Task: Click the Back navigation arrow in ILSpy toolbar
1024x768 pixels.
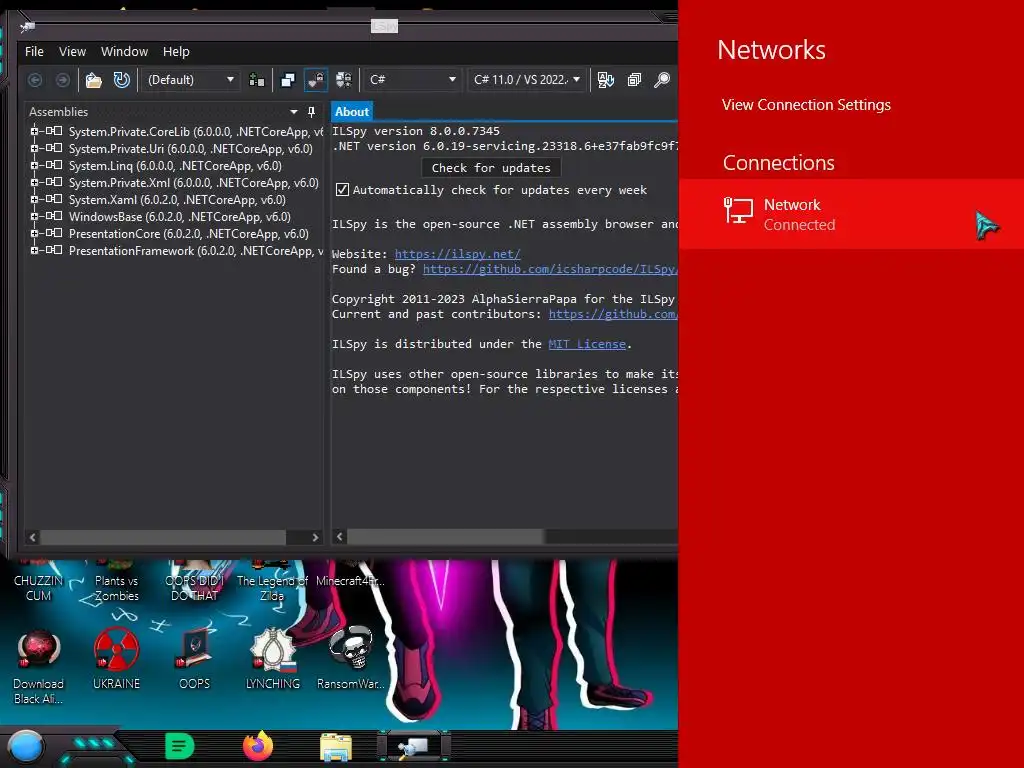Action: [x=35, y=80]
